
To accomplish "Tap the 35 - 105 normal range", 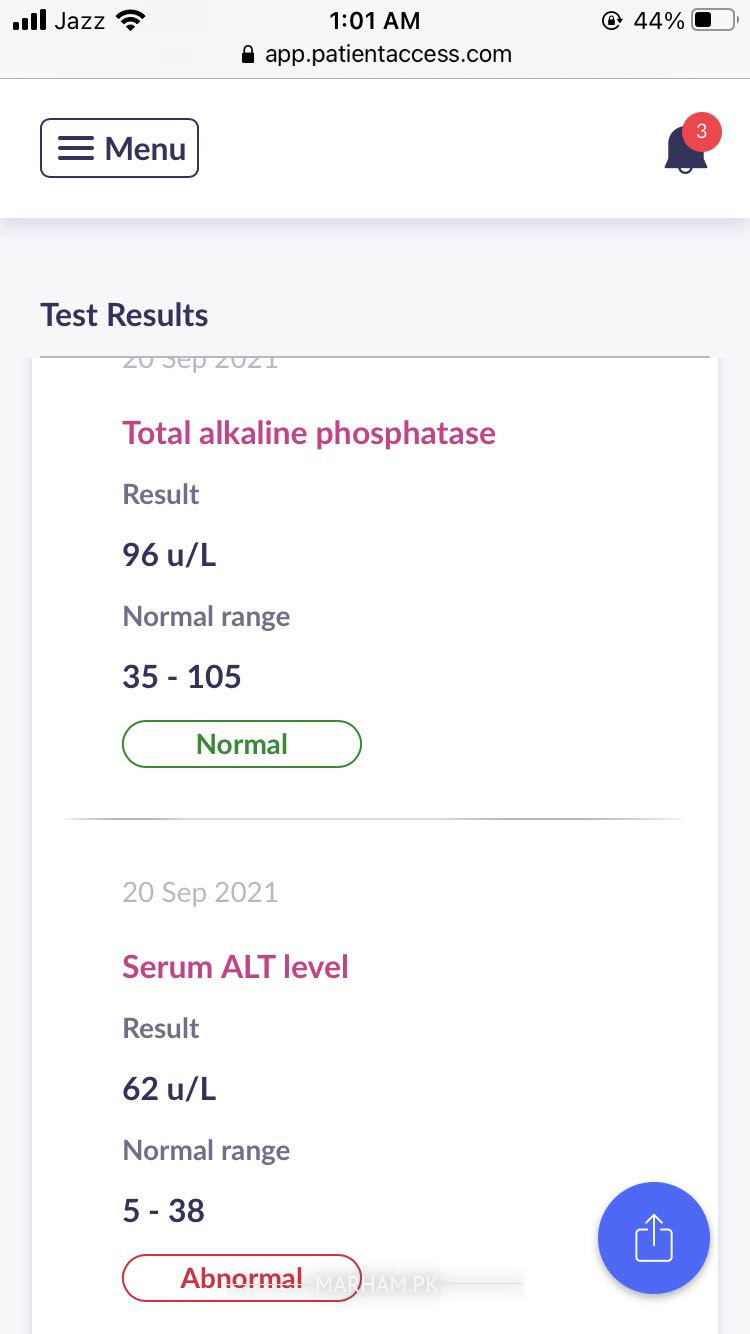I will (182, 677).
